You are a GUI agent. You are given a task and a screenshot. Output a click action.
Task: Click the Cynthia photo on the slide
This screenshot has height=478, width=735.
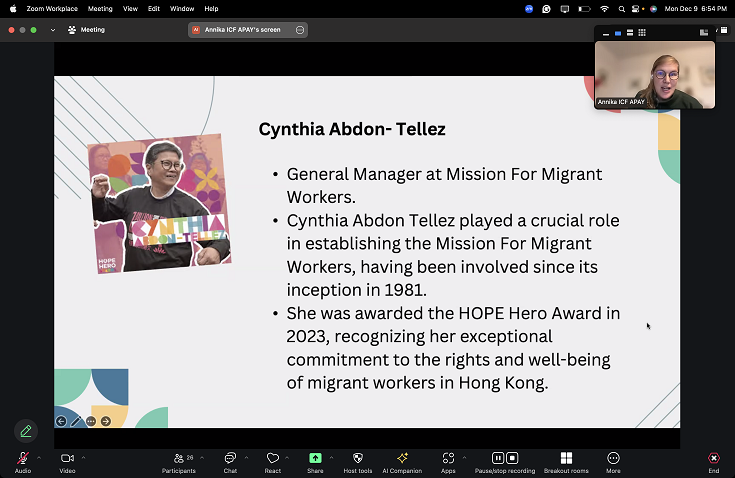159,204
